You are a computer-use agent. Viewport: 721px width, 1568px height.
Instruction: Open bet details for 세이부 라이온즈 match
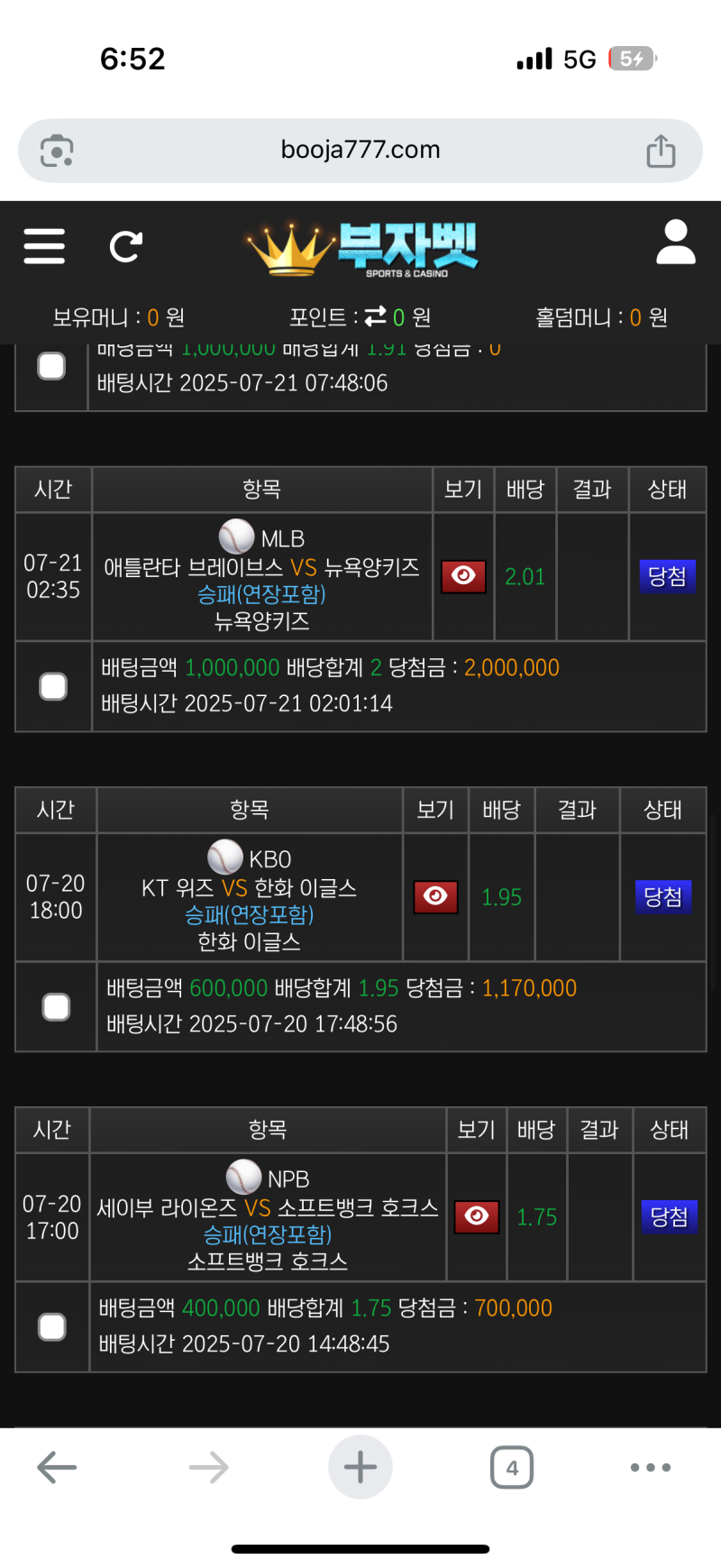[x=476, y=1216]
